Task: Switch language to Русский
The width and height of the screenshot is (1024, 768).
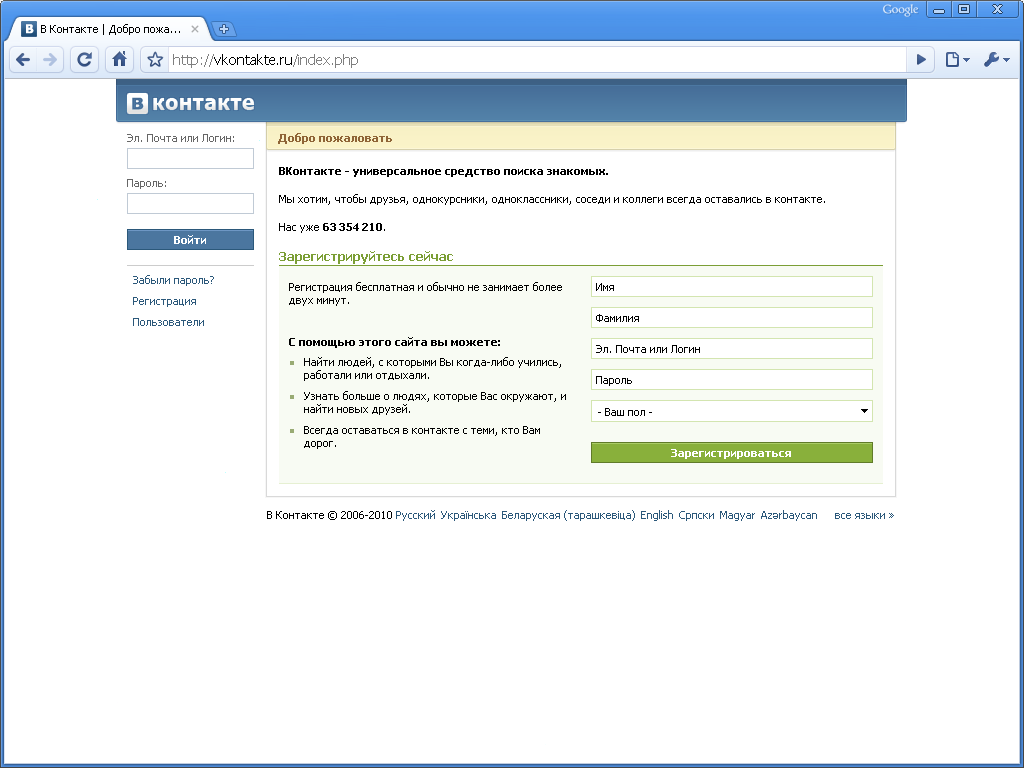Action: pyautogui.click(x=415, y=515)
